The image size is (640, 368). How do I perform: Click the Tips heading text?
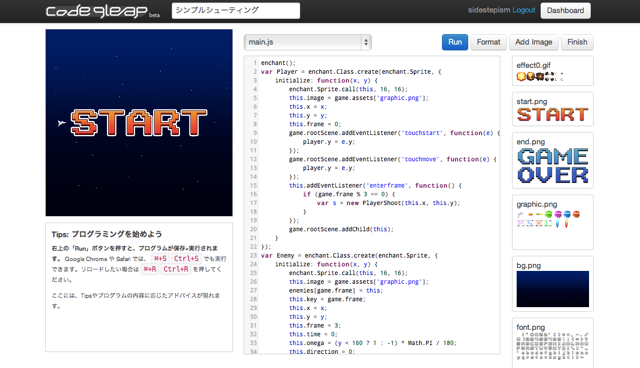point(107,234)
